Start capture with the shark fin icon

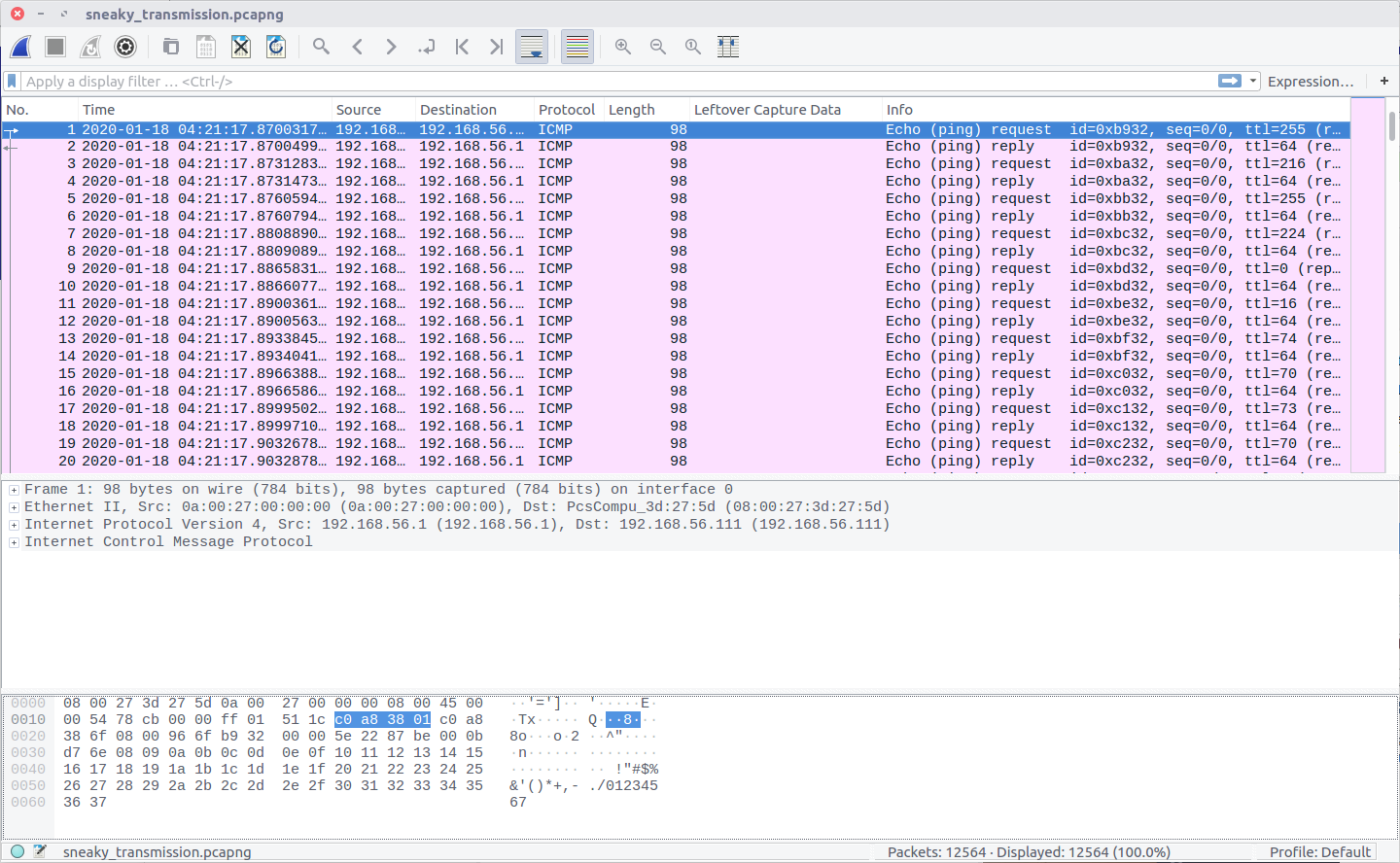20,47
